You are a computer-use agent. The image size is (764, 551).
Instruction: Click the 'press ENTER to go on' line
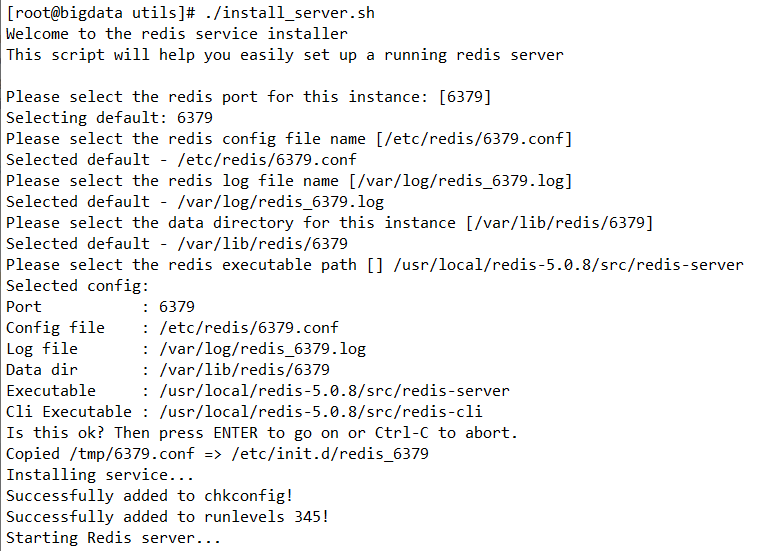click(x=262, y=433)
